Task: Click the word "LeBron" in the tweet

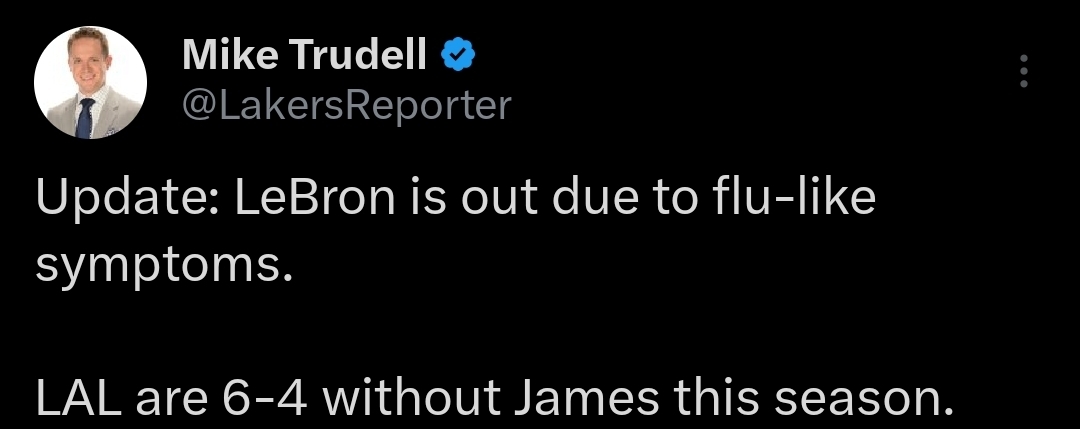Action: coord(315,199)
